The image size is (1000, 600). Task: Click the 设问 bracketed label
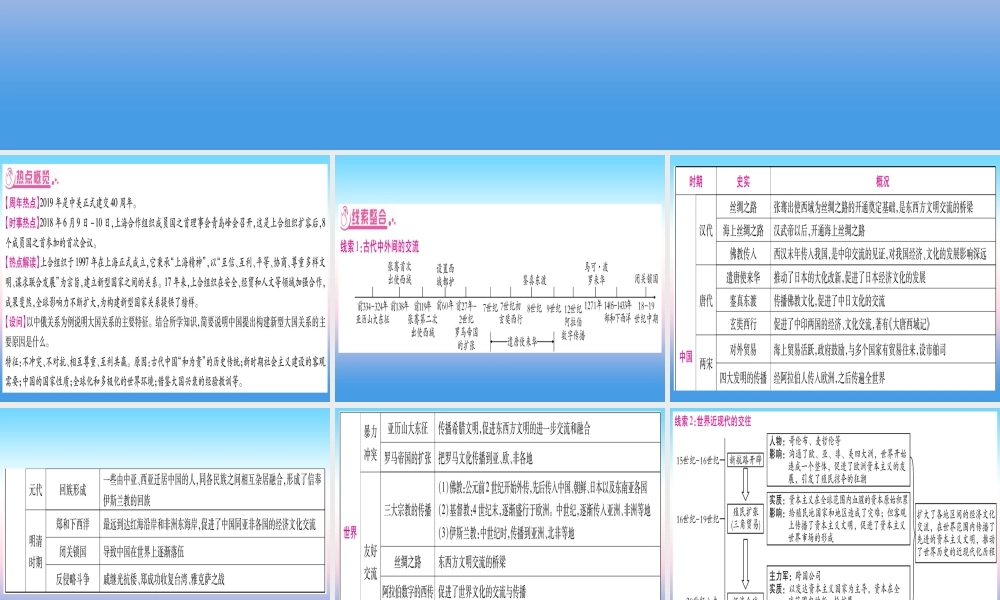[17, 321]
